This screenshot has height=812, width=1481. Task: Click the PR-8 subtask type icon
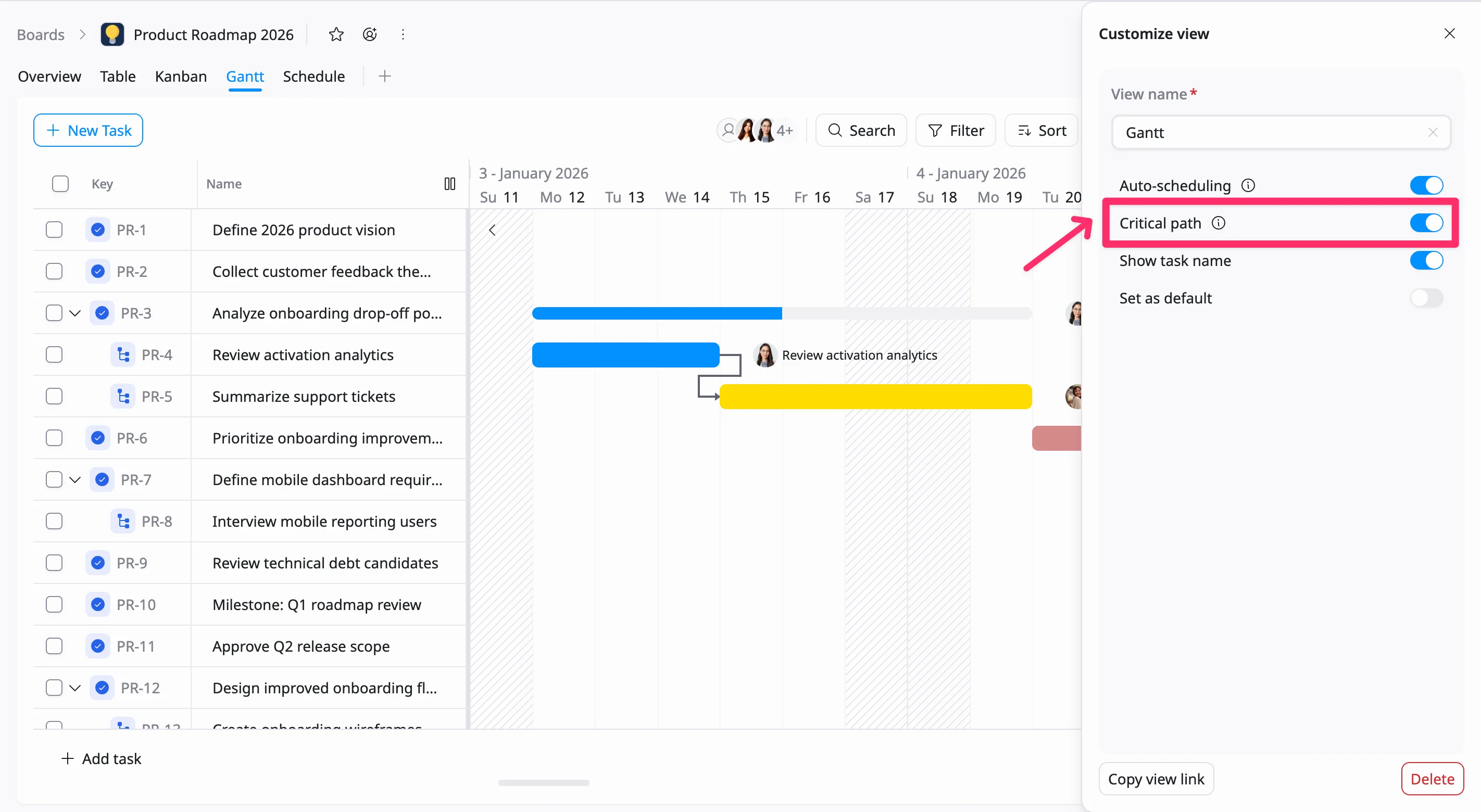[122, 521]
